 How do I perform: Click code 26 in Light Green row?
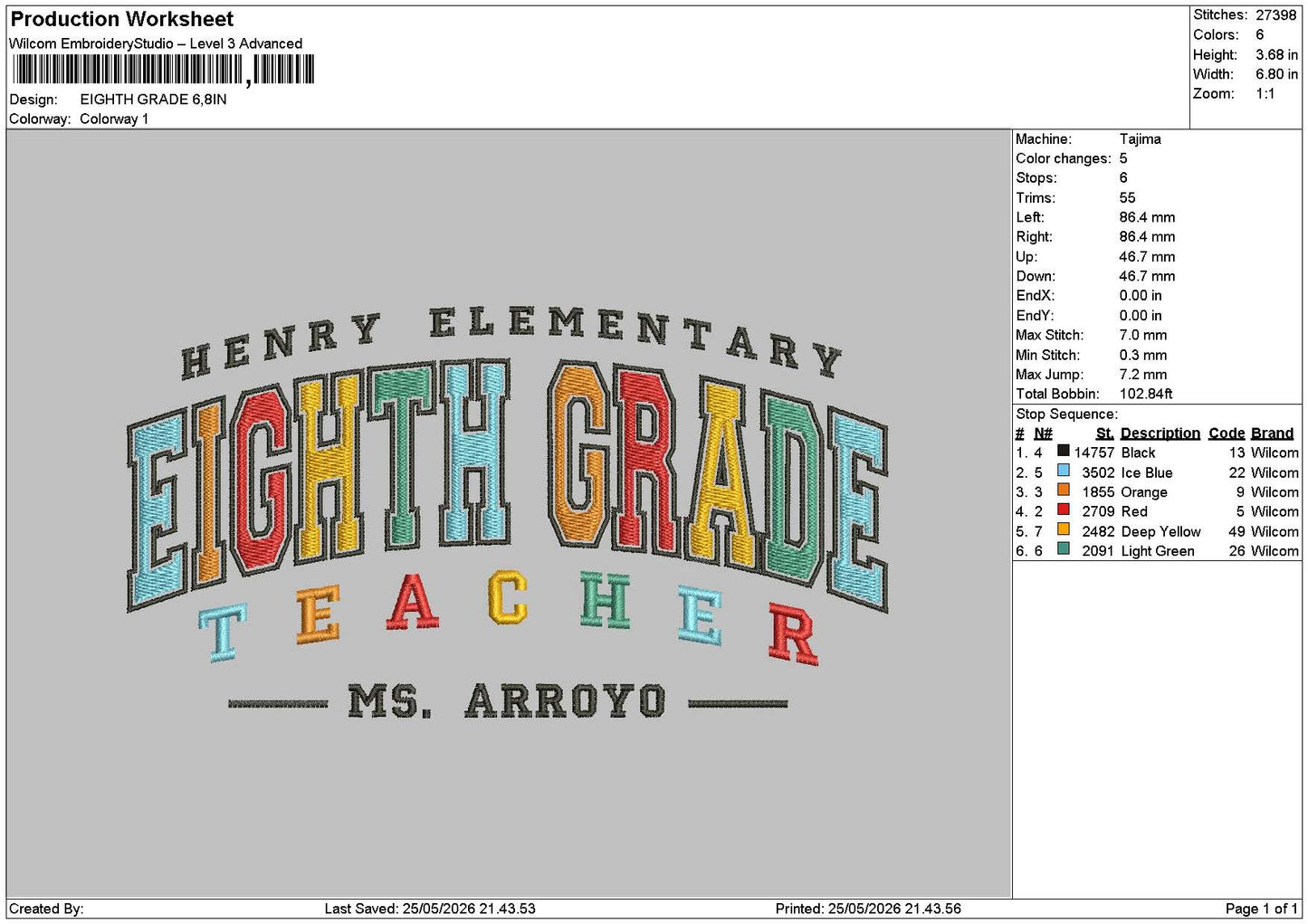click(1236, 551)
